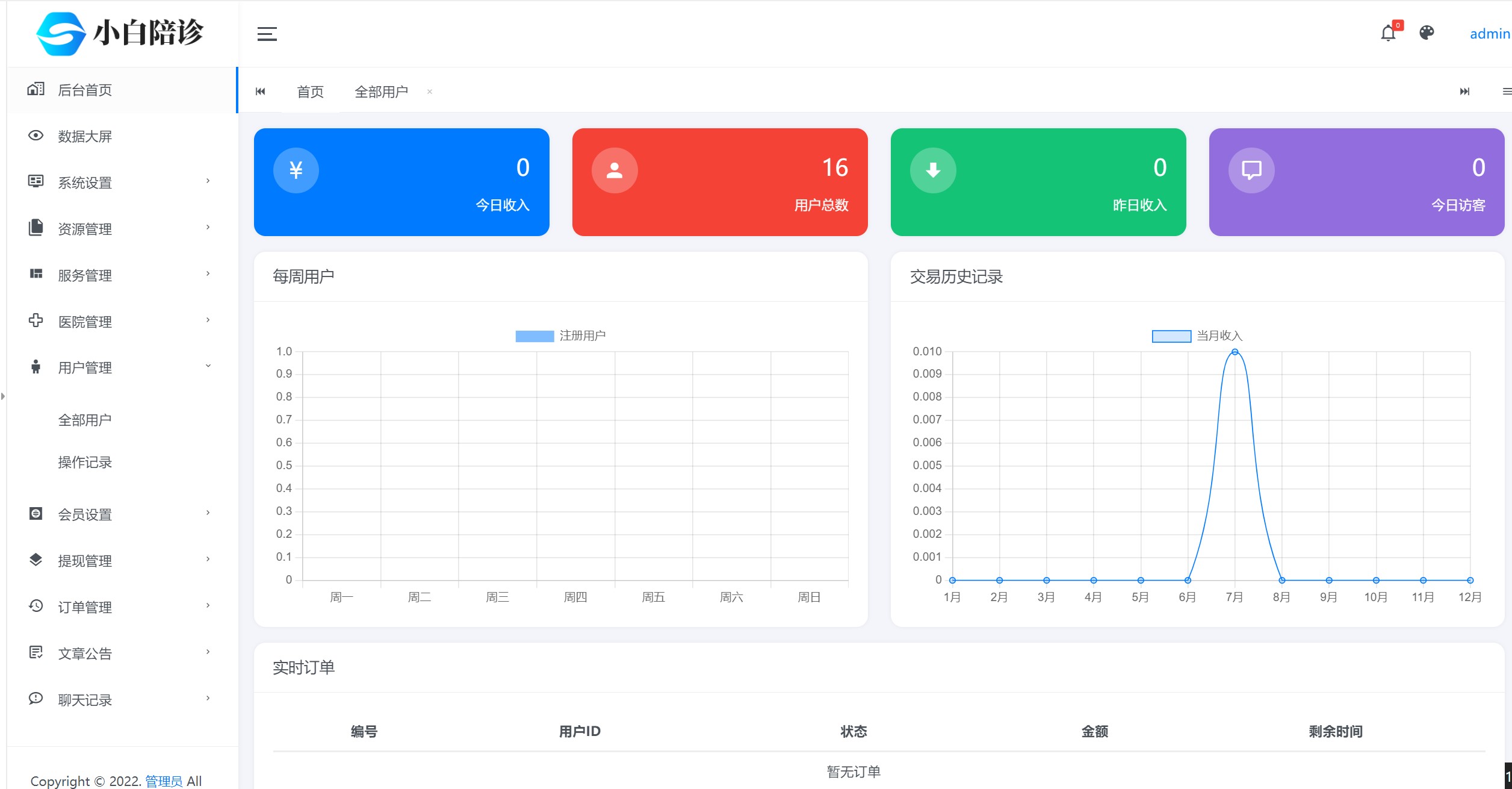Toggle the 当月收入 legend series
The width and height of the screenshot is (1512, 789).
1197,336
